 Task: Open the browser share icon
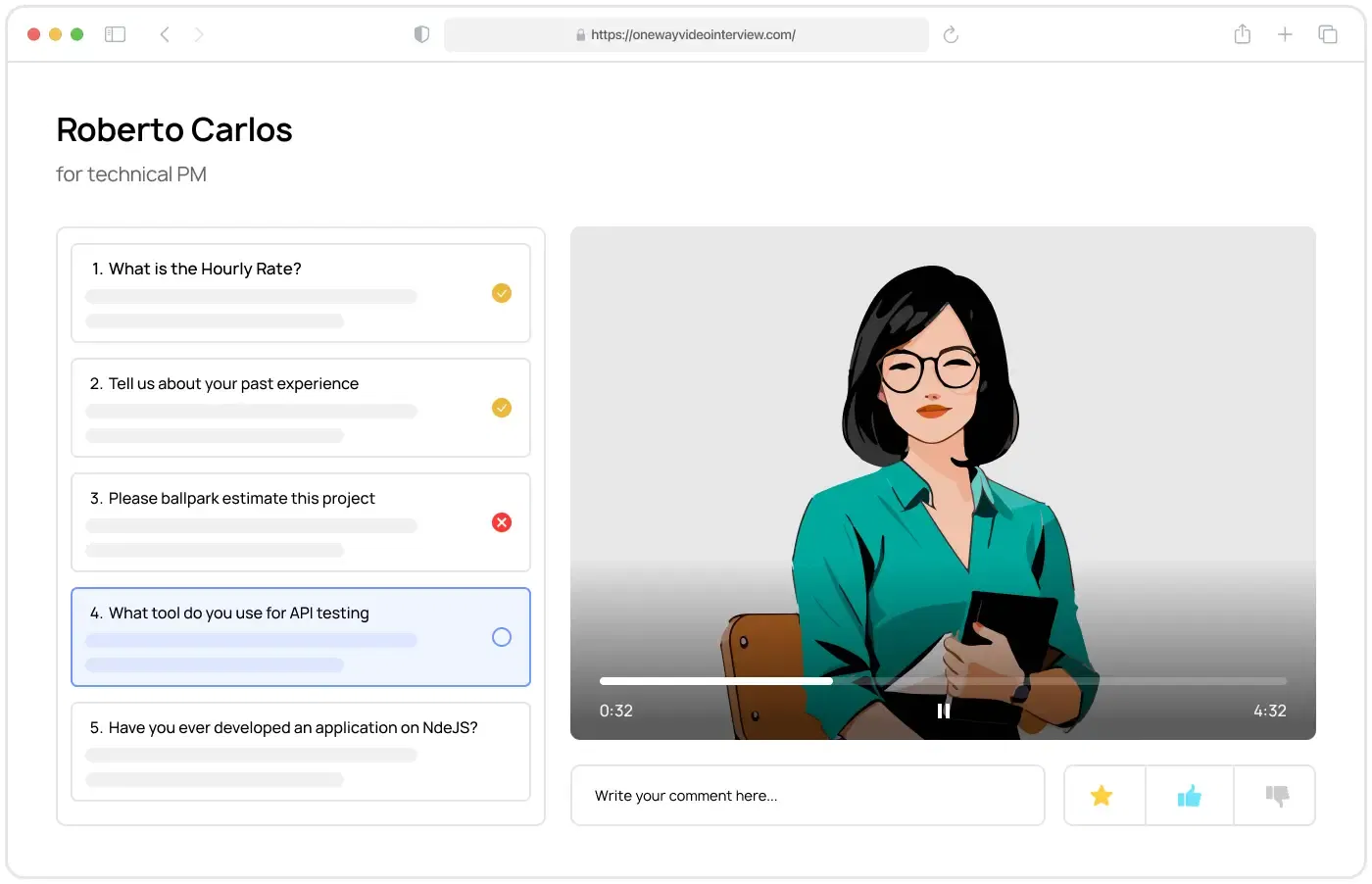pyautogui.click(x=1242, y=33)
